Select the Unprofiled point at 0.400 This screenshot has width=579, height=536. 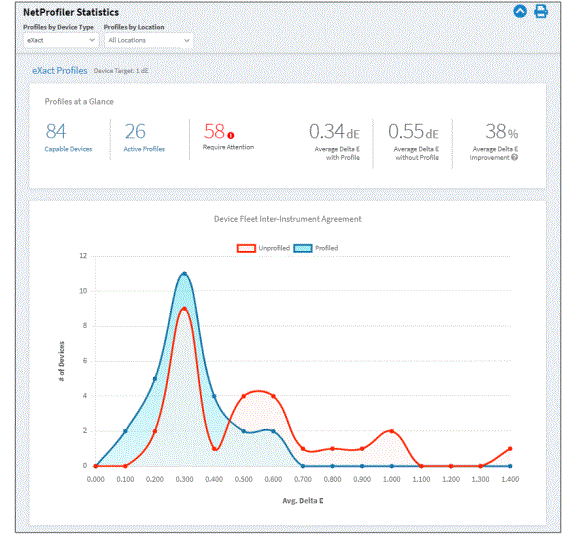coord(214,449)
